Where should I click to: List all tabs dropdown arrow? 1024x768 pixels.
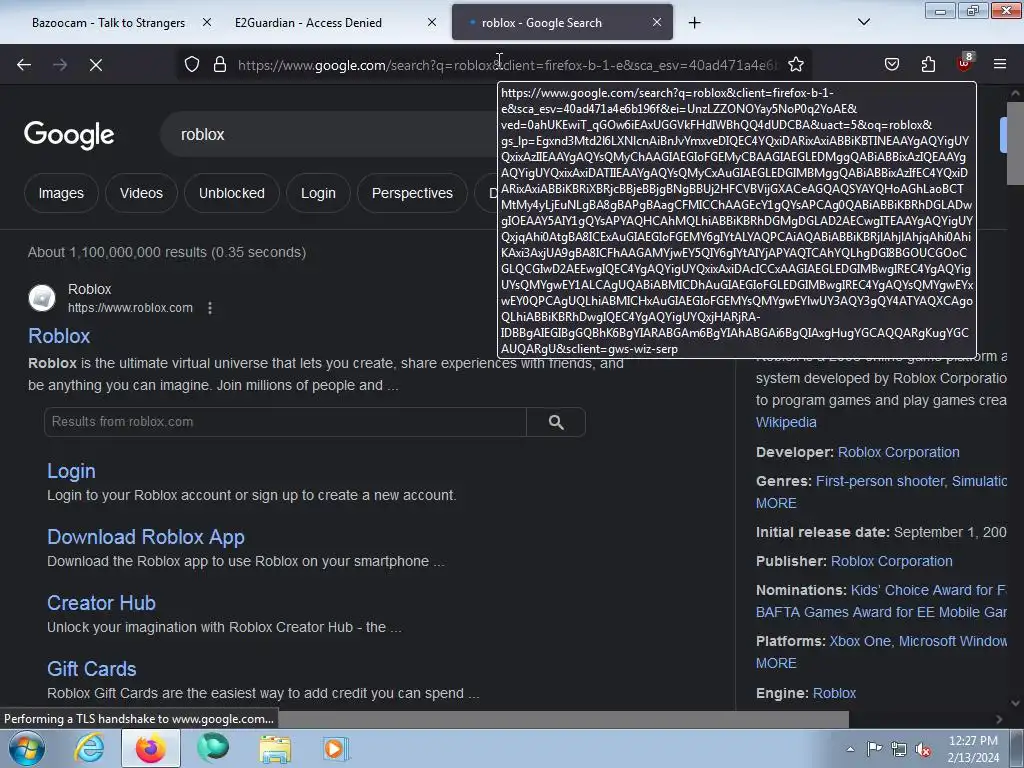tap(863, 22)
